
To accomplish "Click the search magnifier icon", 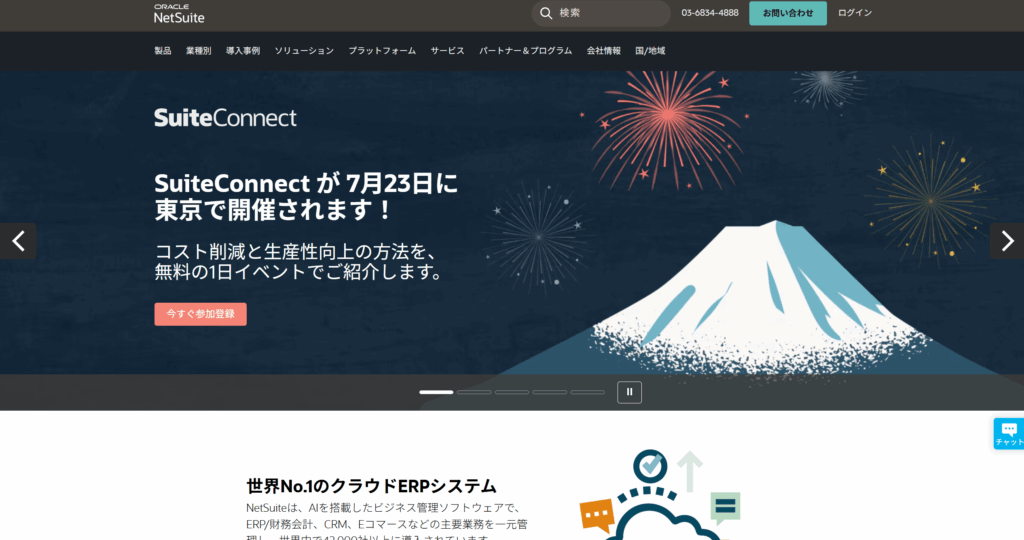I will click(x=546, y=13).
